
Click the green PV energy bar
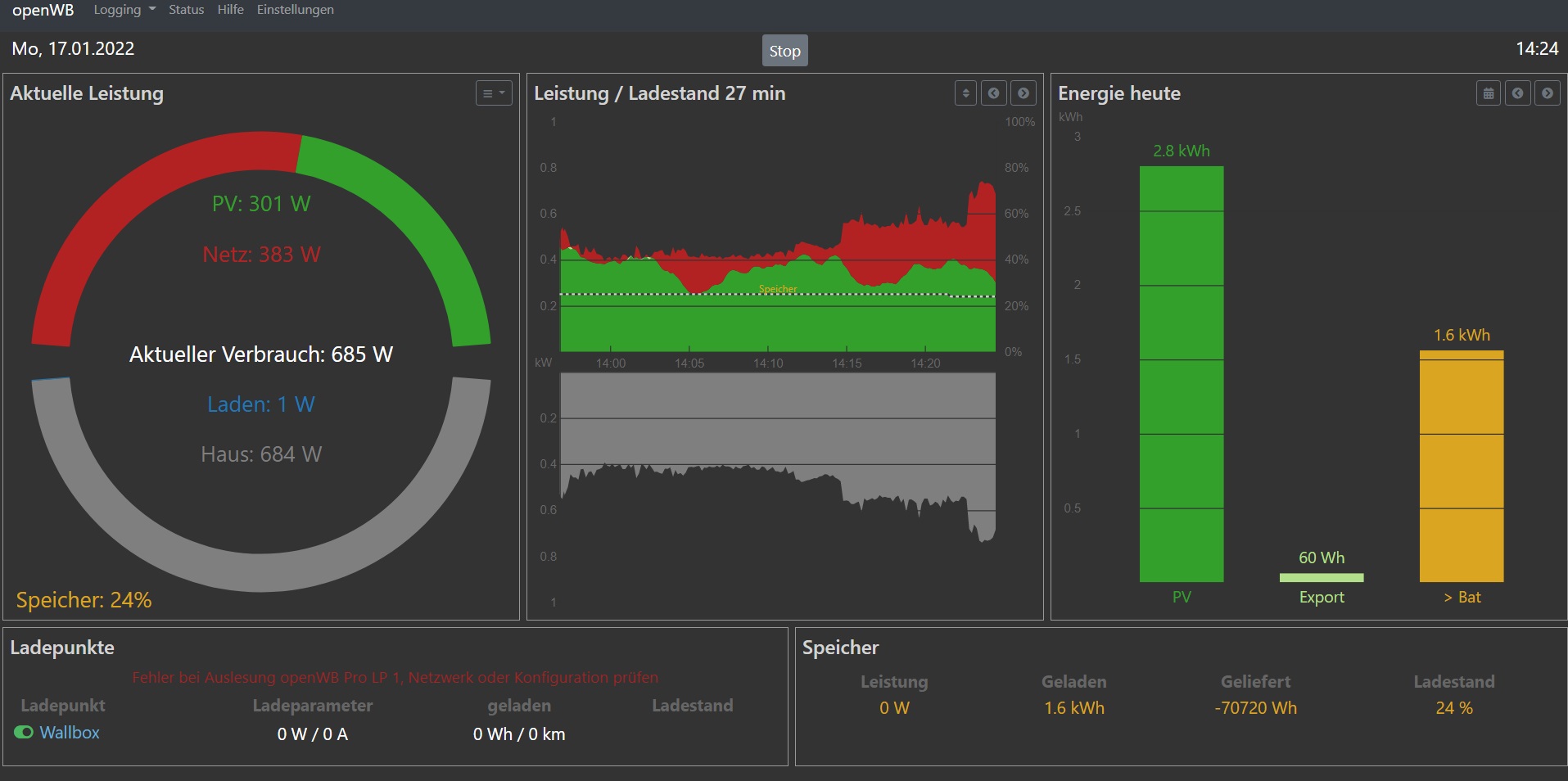[1181, 373]
